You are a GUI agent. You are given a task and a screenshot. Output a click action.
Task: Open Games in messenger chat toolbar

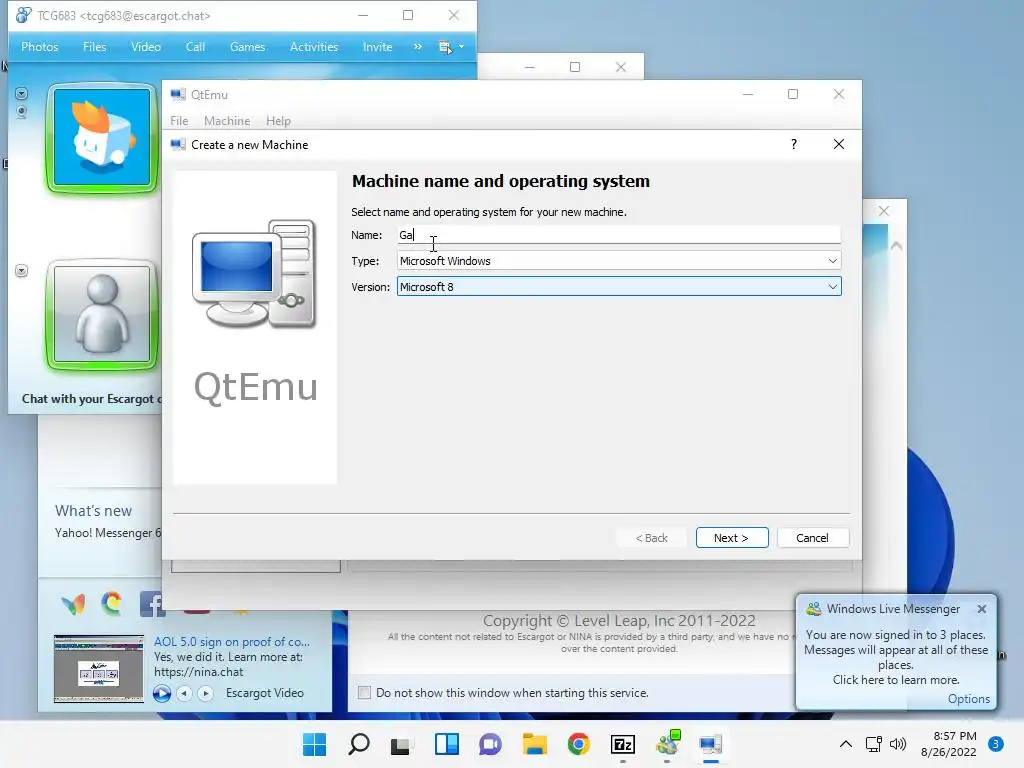(x=248, y=47)
